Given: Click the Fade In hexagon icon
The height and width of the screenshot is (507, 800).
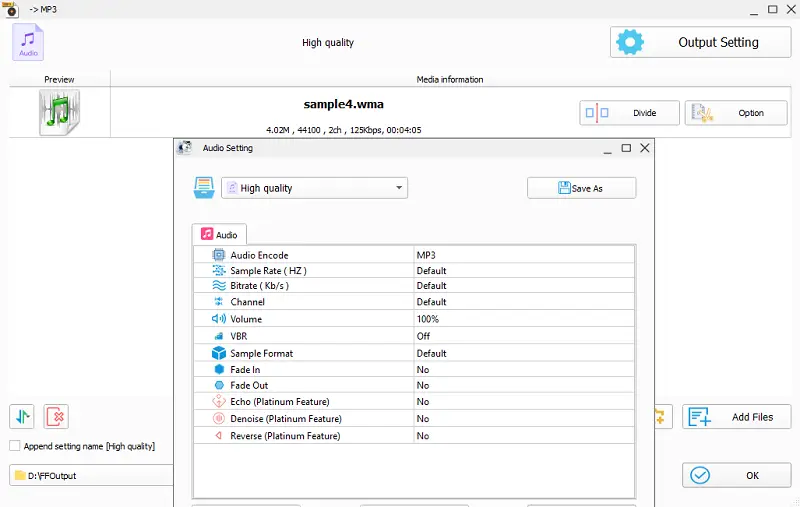Looking at the screenshot, I should click(219, 369).
